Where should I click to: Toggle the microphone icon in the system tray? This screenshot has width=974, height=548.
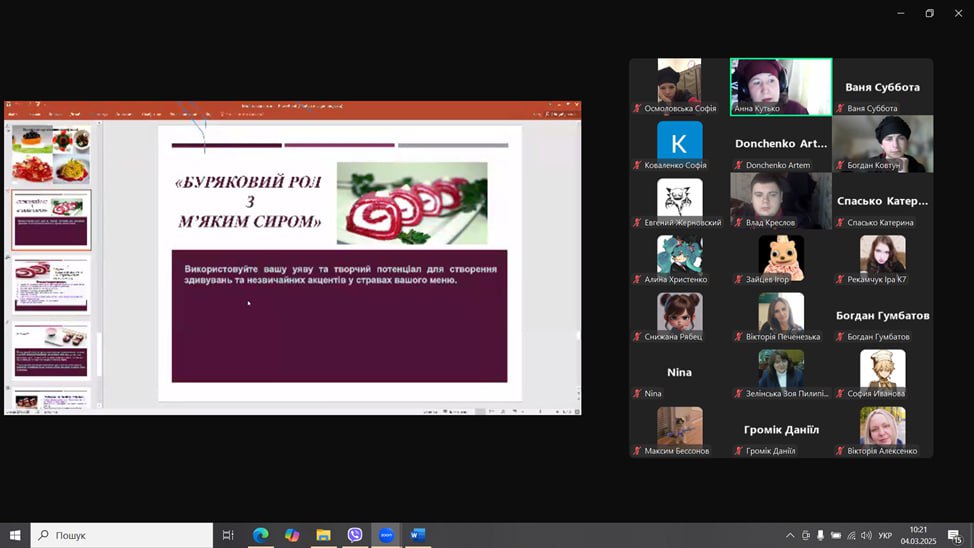[x=821, y=535]
